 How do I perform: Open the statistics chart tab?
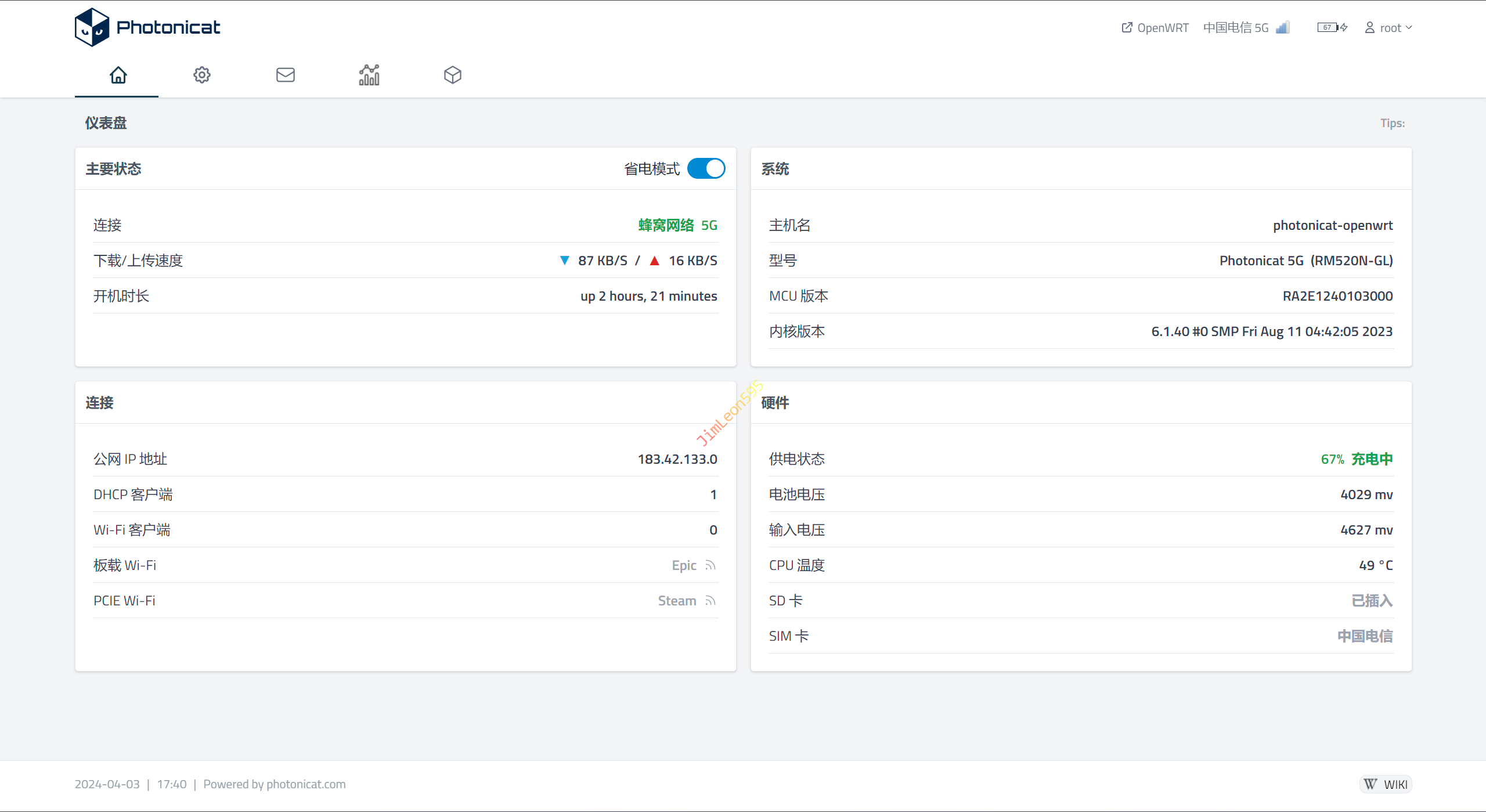coord(369,75)
